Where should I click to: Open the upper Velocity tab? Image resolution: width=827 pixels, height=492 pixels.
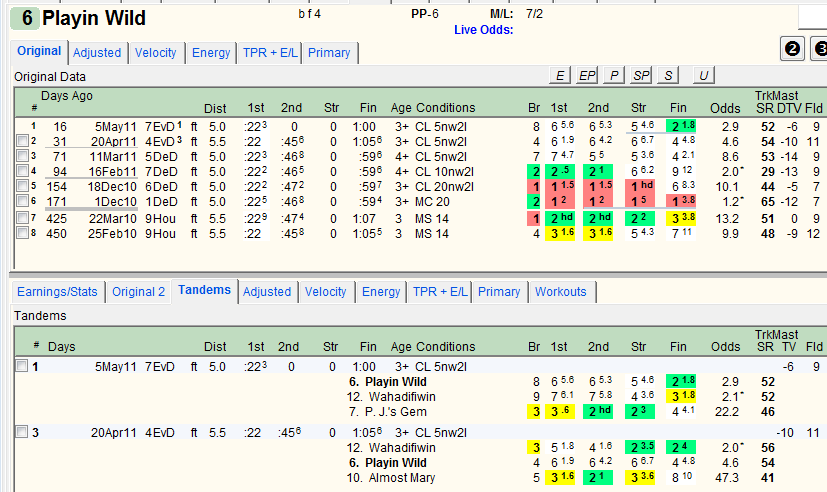[x=156, y=53]
